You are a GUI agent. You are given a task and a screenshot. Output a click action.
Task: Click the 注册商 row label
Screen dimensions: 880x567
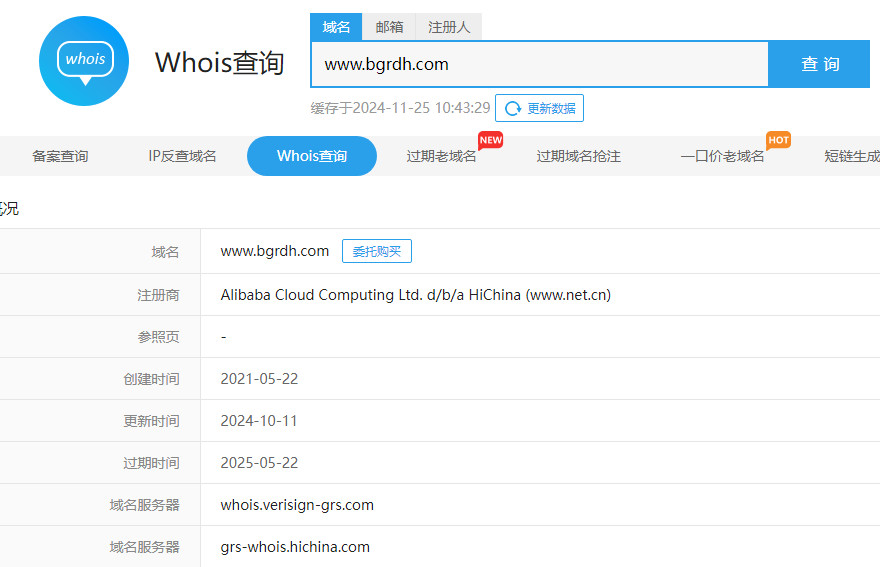(x=158, y=295)
